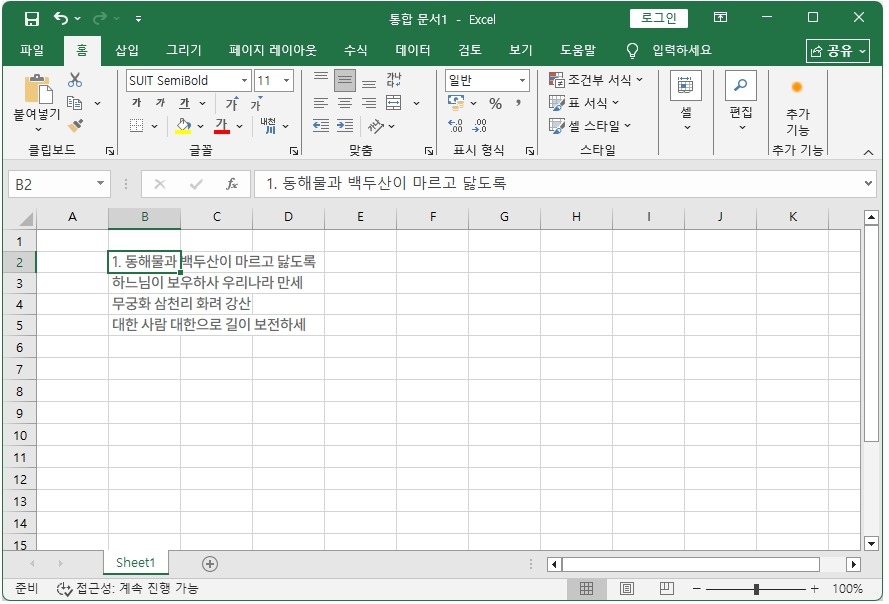This screenshot has width=889, height=604.
Task: Click the 로그인 button
Action: (659, 18)
